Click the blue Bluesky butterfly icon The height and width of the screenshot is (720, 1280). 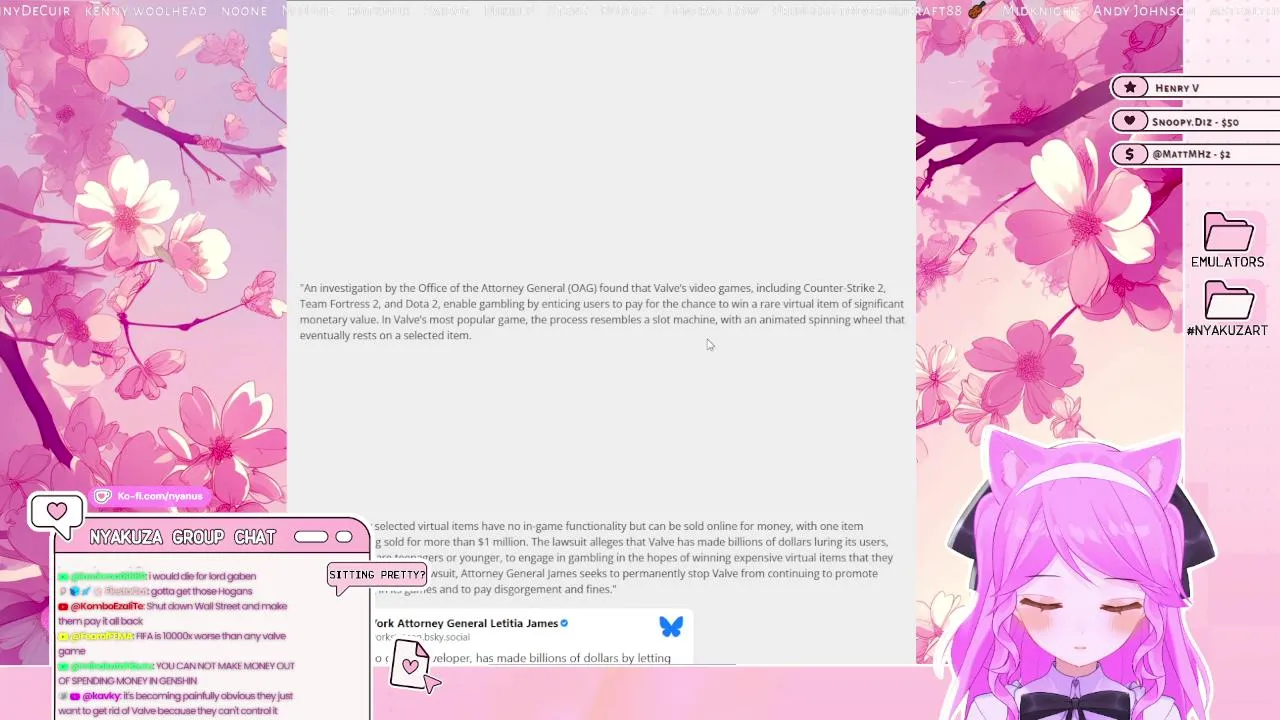click(x=671, y=626)
